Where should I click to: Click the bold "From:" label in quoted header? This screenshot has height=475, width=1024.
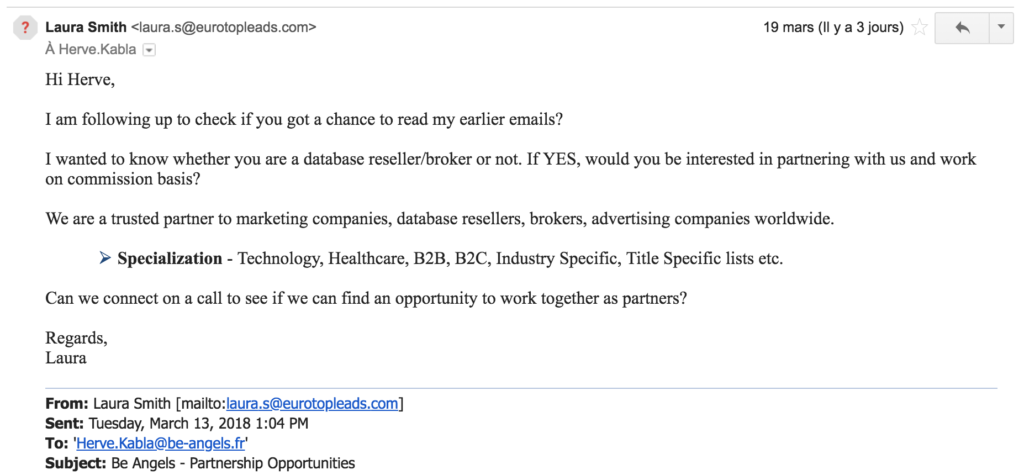pos(67,404)
